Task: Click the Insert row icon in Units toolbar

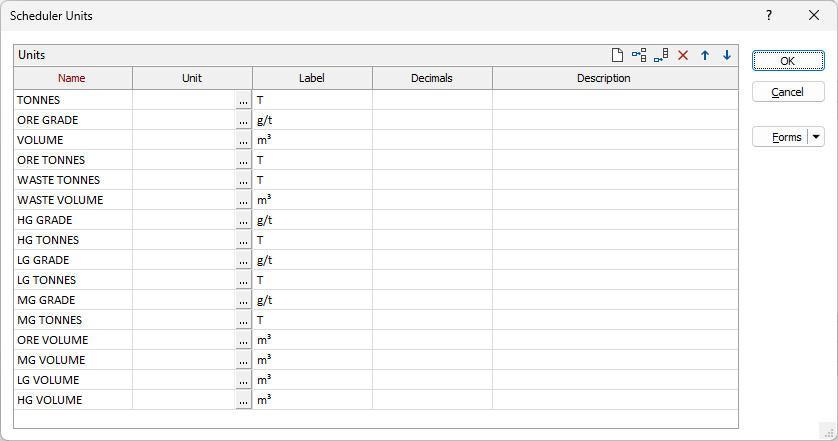Action: (x=639, y=55)
